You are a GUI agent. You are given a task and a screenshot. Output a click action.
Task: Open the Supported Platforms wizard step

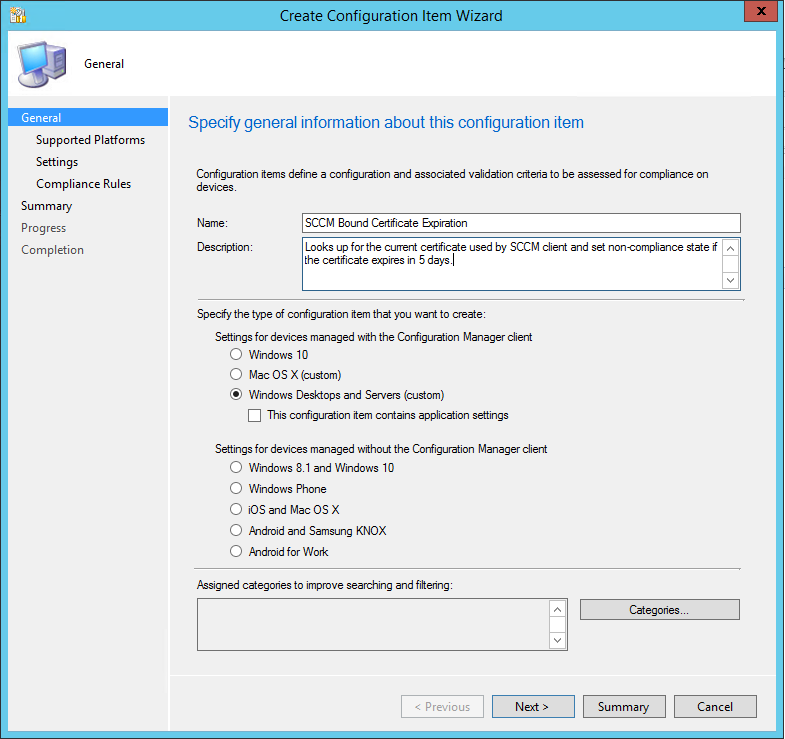click(90, 140)
